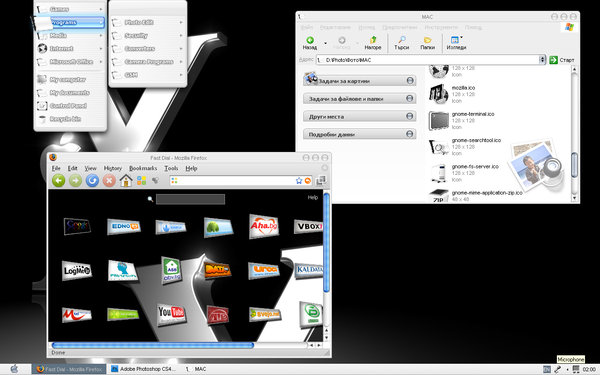Open the Firefox Home icon

coord(126,180)
